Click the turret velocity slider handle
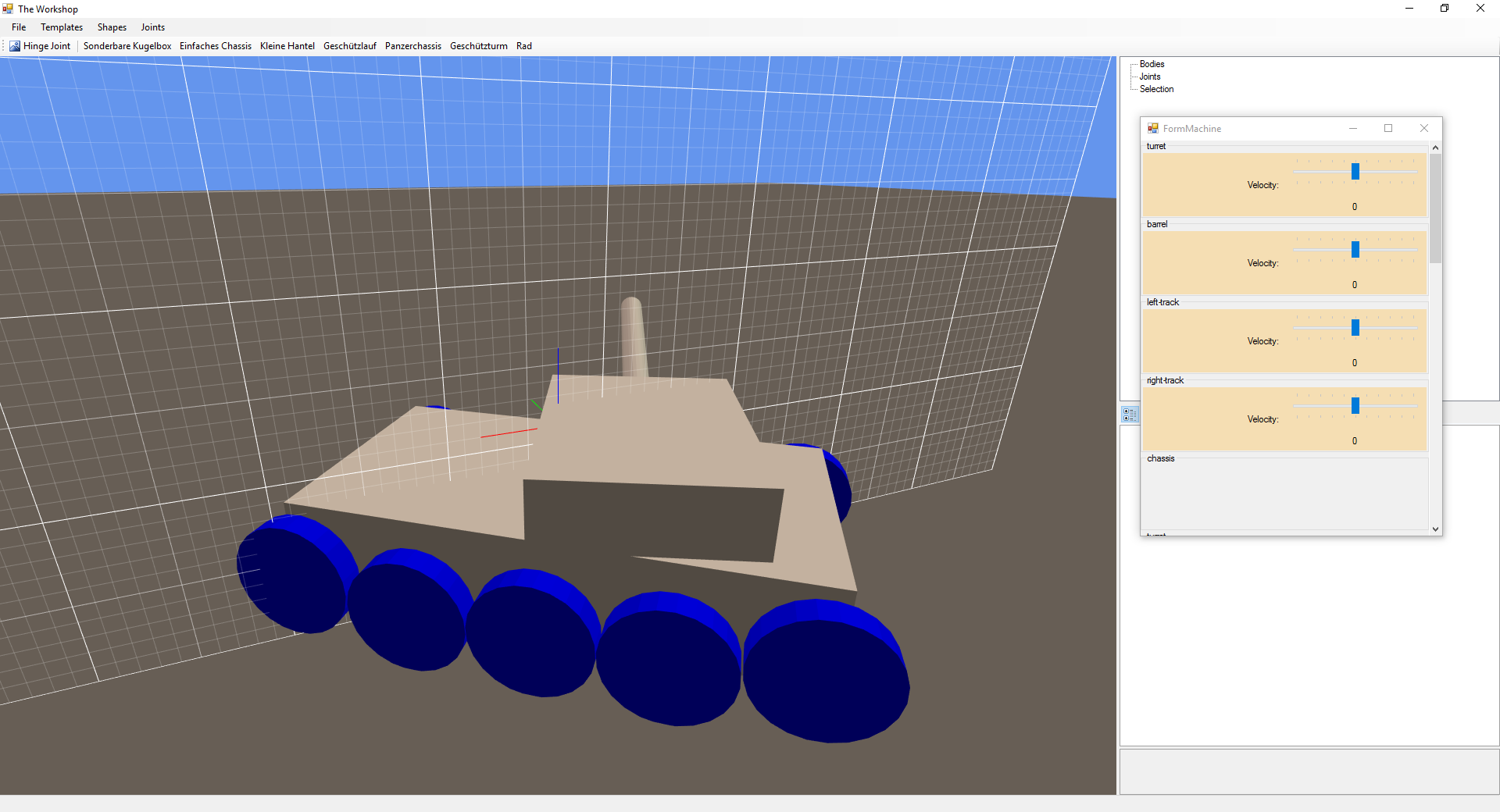 [1355, 171]
